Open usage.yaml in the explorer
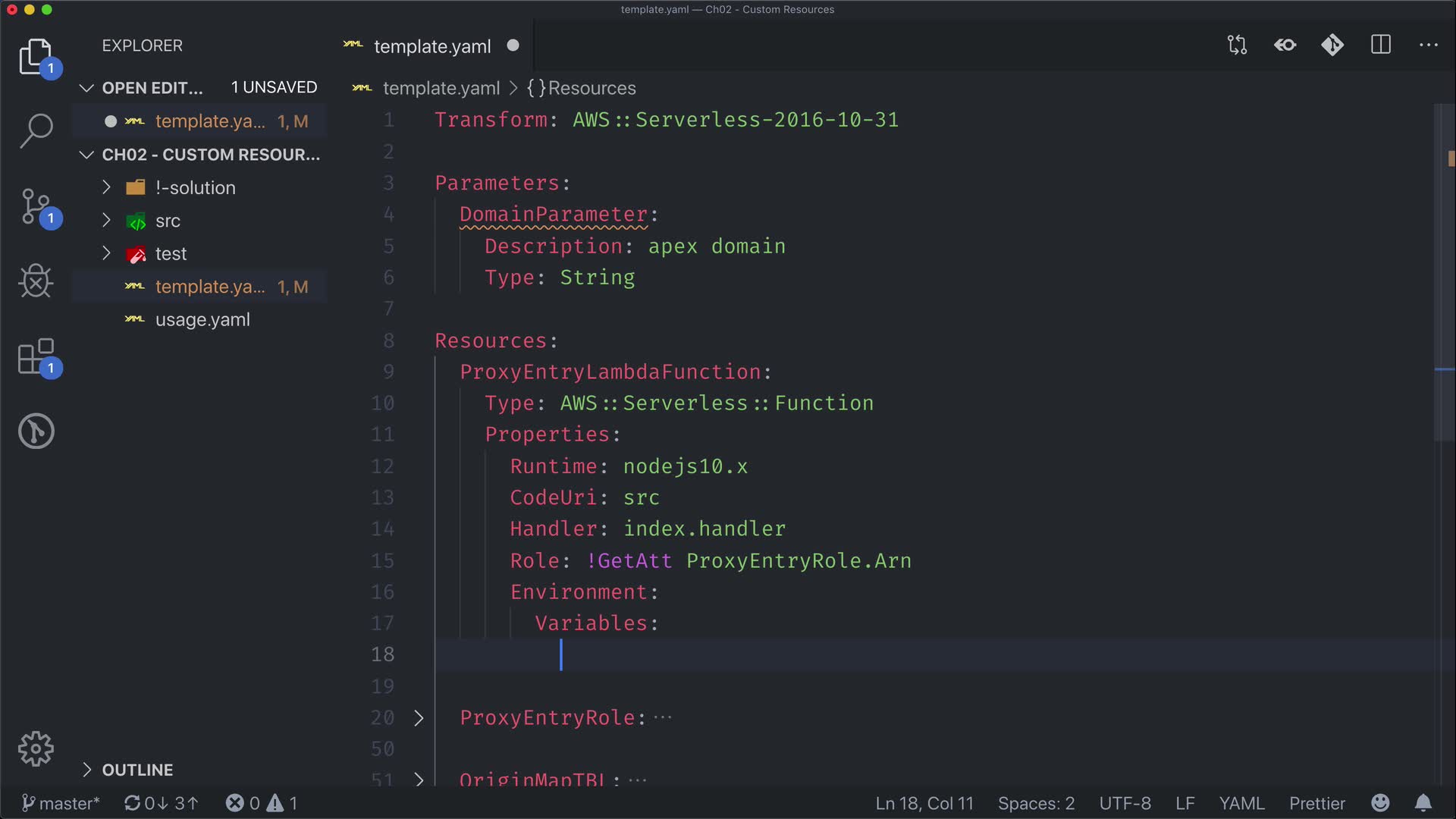 tap(202, 320)
